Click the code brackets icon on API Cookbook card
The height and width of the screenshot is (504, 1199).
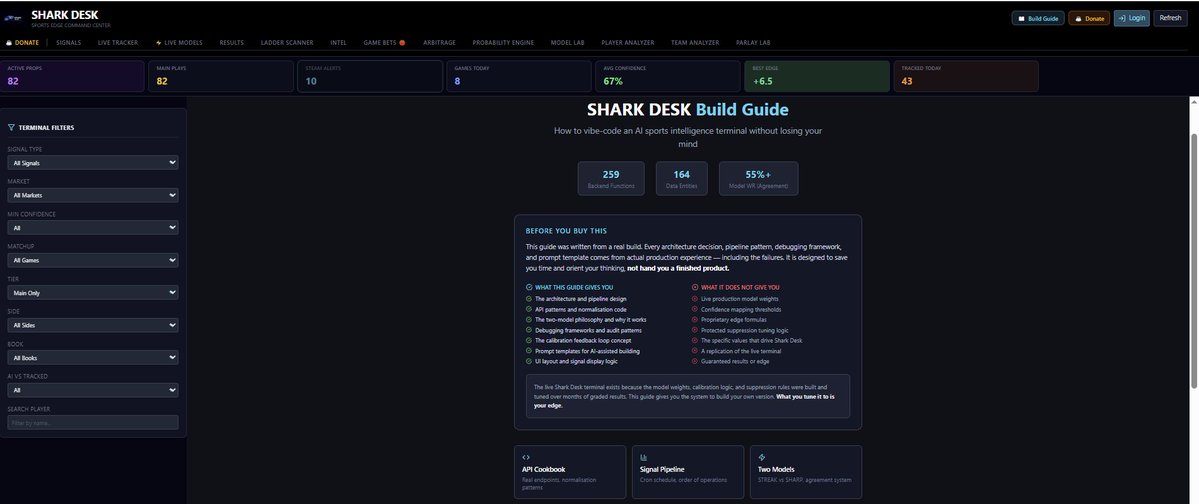(x=526, y=457)
